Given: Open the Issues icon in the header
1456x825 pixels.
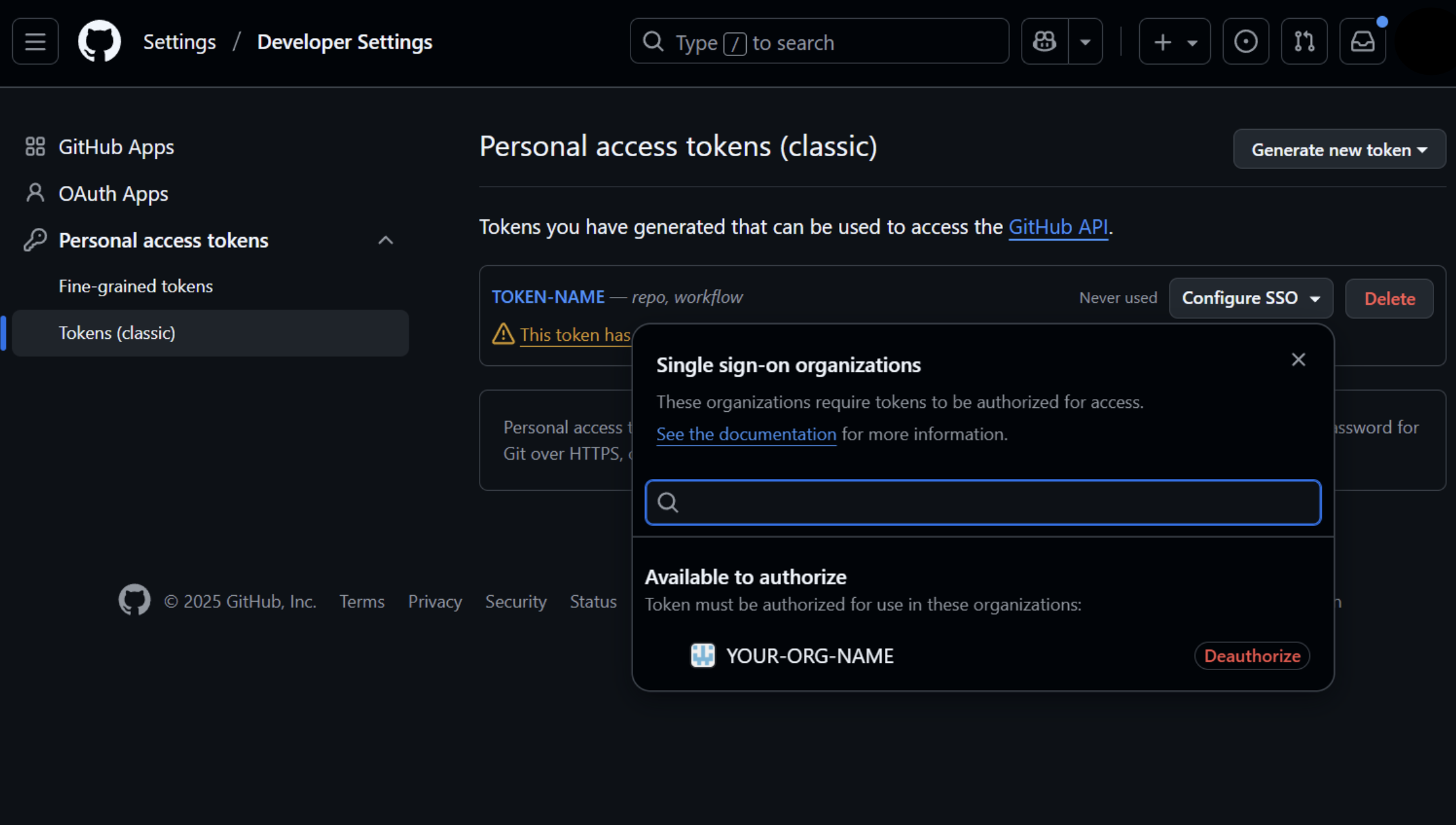Looking at the screenshot, I should click(x=1245, y=41).
